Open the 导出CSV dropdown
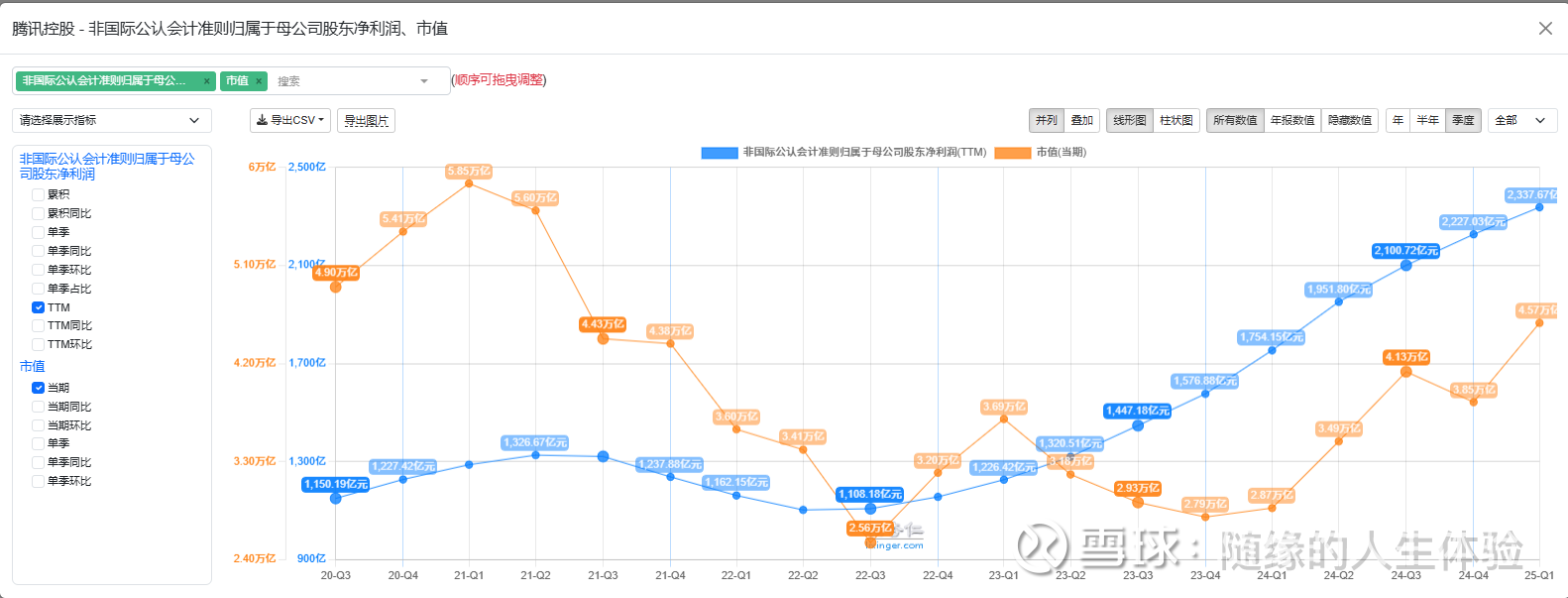 click(290, 120)
